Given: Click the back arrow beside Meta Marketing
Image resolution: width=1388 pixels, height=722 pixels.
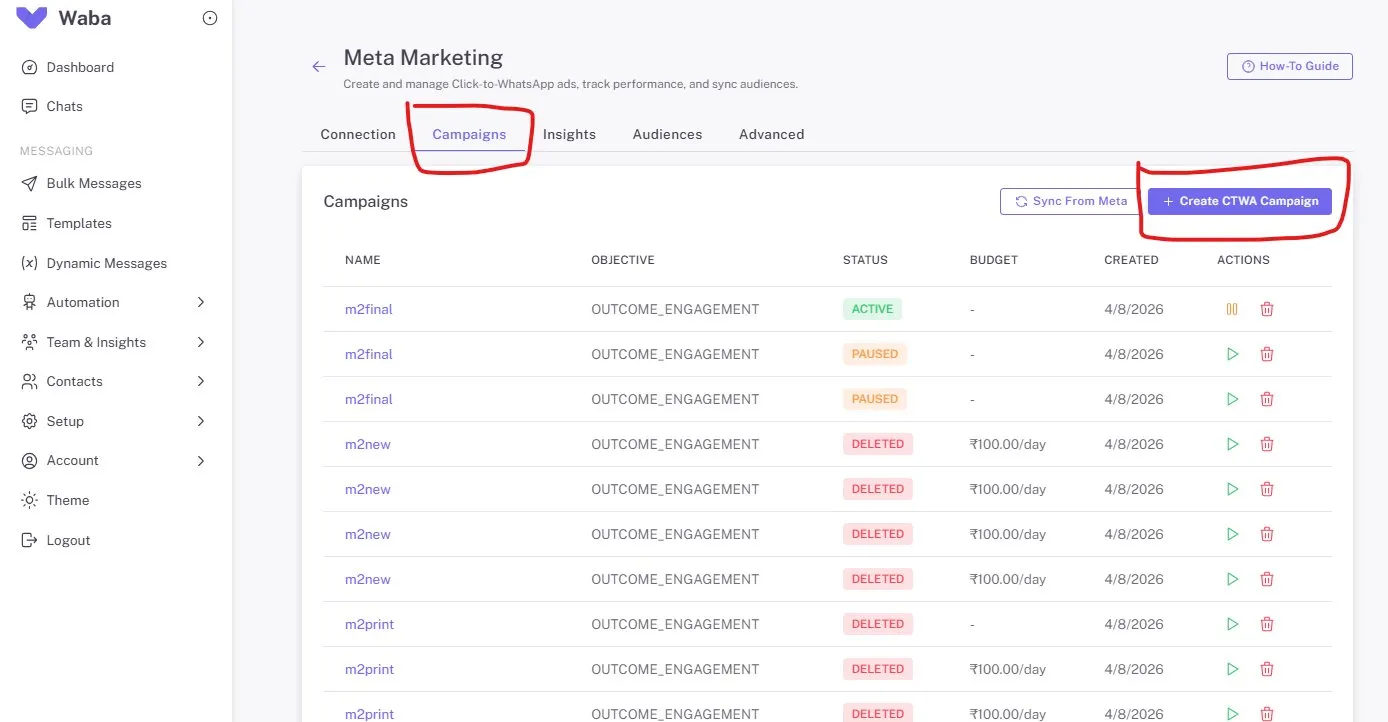Looking at the screenshot, I should (319, 67).
